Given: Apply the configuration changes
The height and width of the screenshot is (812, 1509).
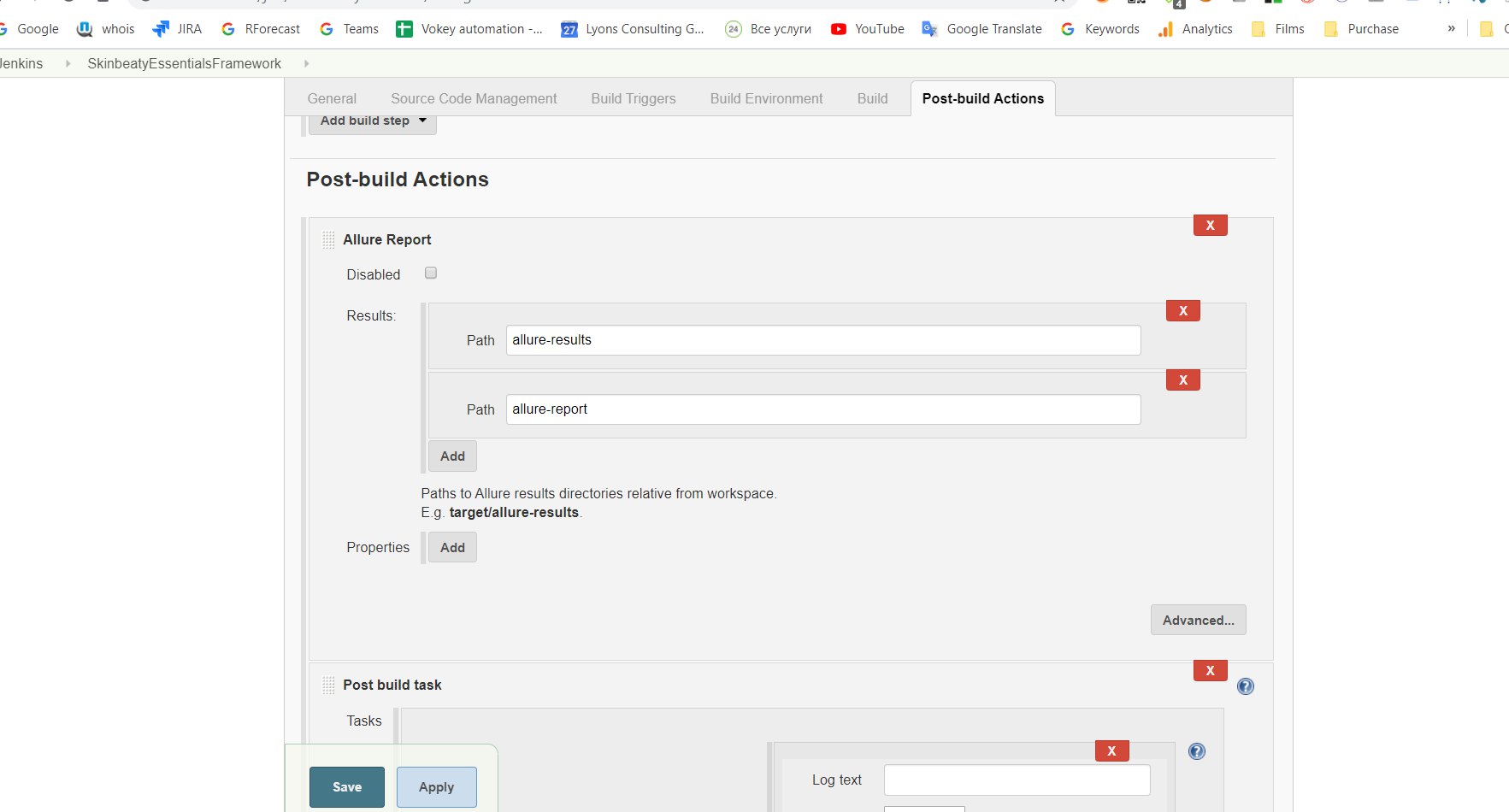Looking at the screenshot, I should click(437, 787).
